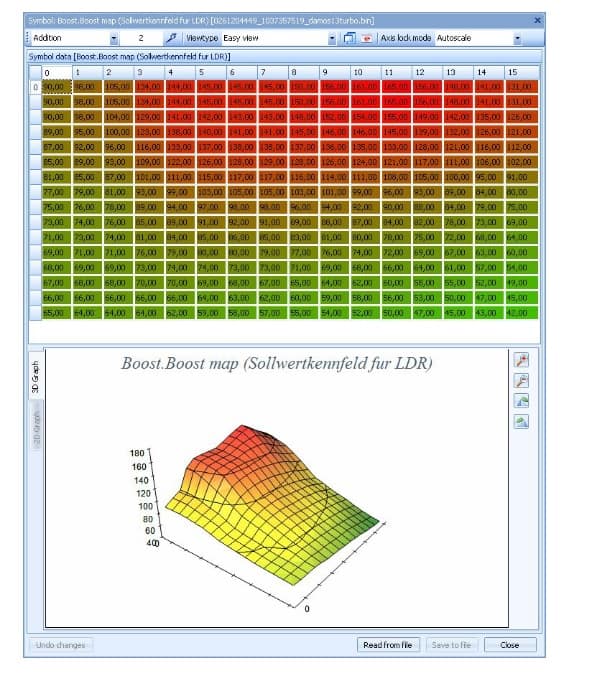Click the cascade windows toolbar icon
Screen dimensions: 608x674
click(x=349, y=38)
